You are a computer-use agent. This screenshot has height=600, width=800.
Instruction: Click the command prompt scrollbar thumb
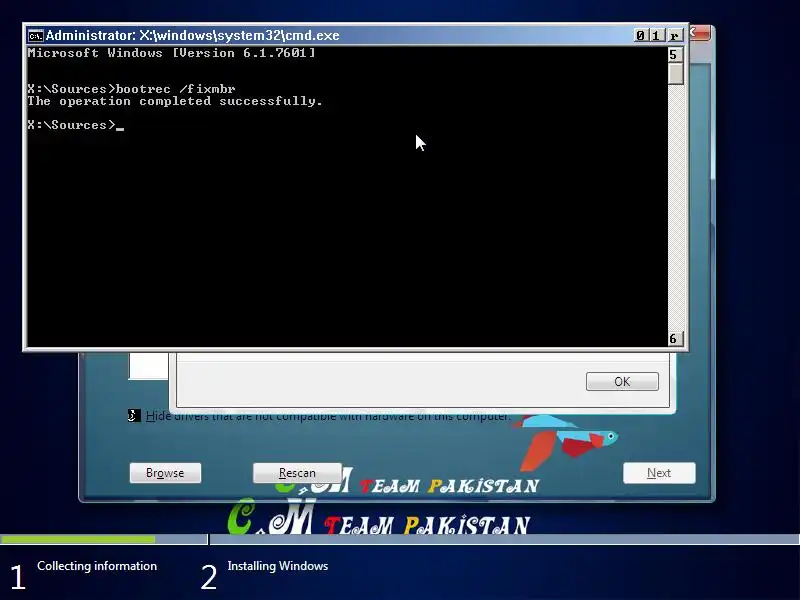676,73
